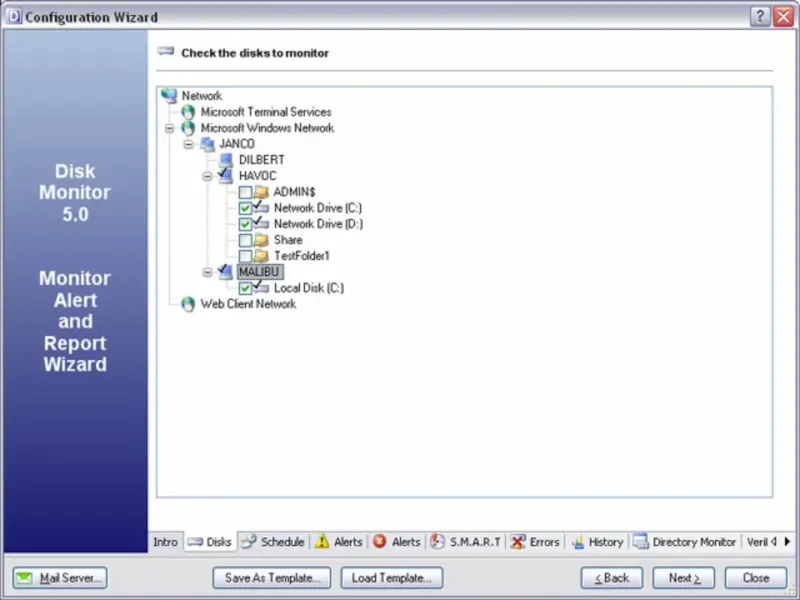Select the DILBERT tree label
This screenshot has width=800, height=600.
261,160
